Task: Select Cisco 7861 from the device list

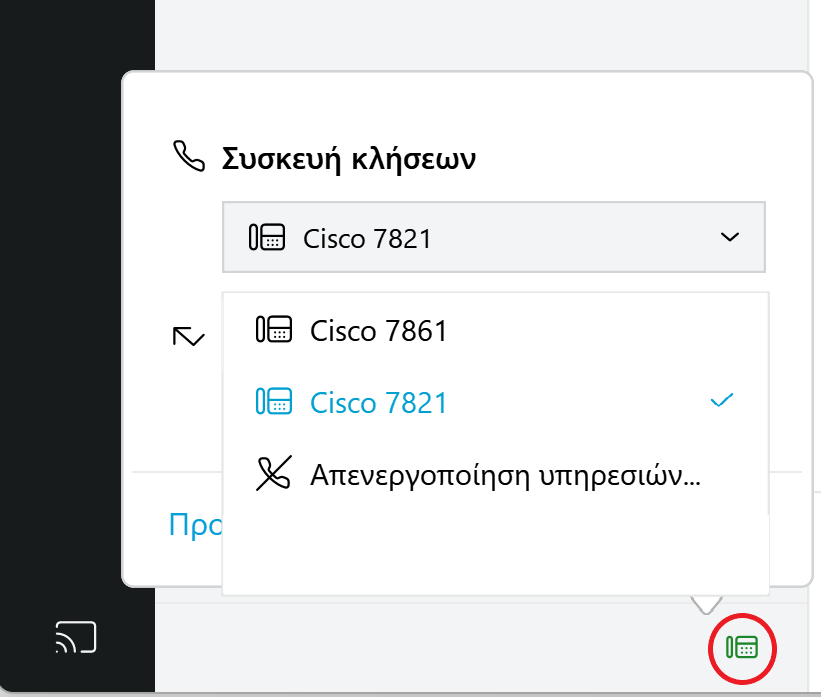Action: click(x=495, y=330)
